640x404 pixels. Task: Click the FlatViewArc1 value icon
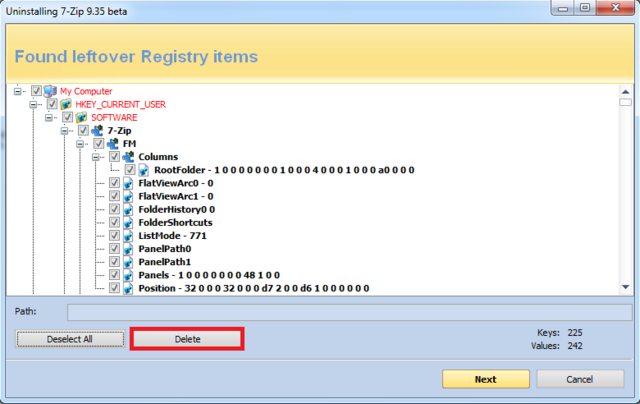128,196
